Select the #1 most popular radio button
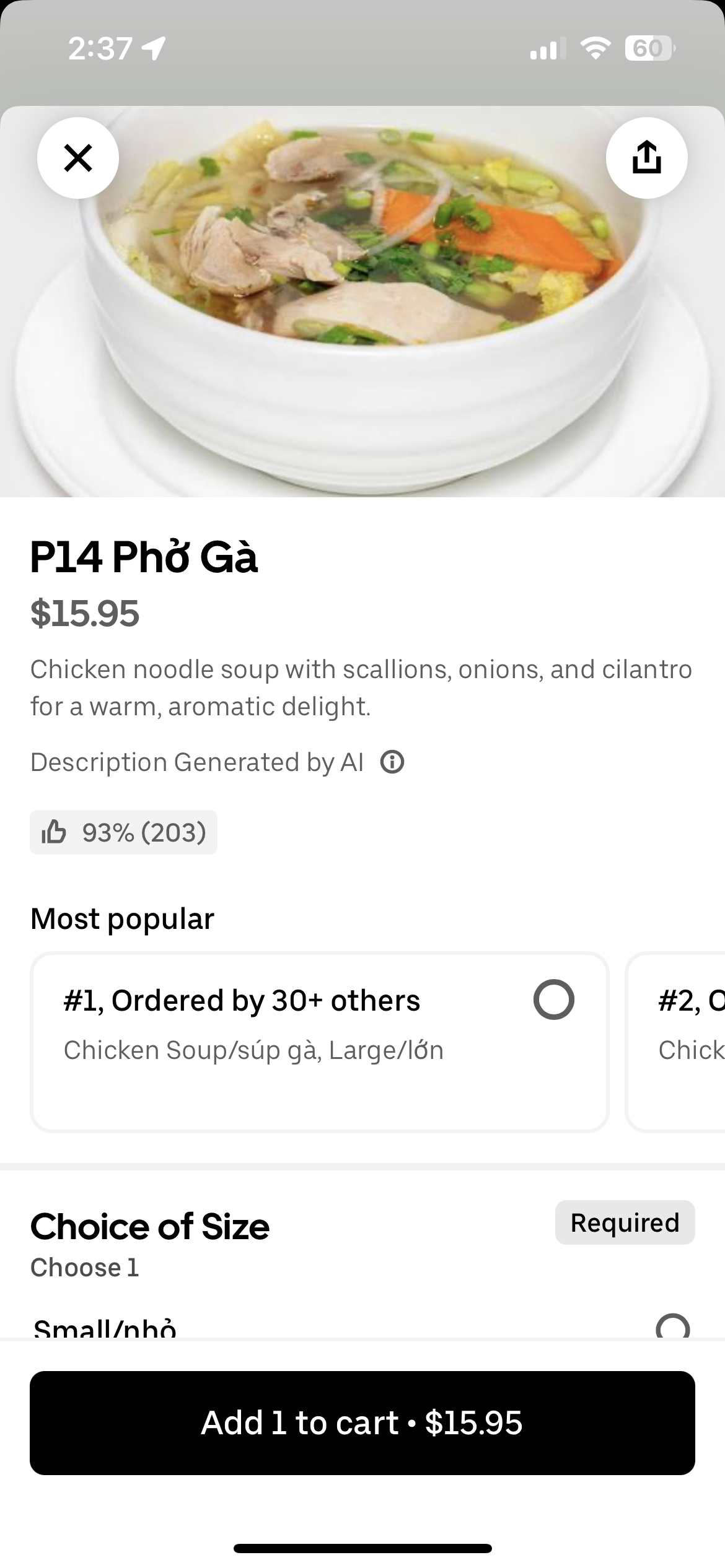 tap(553, 1000)
